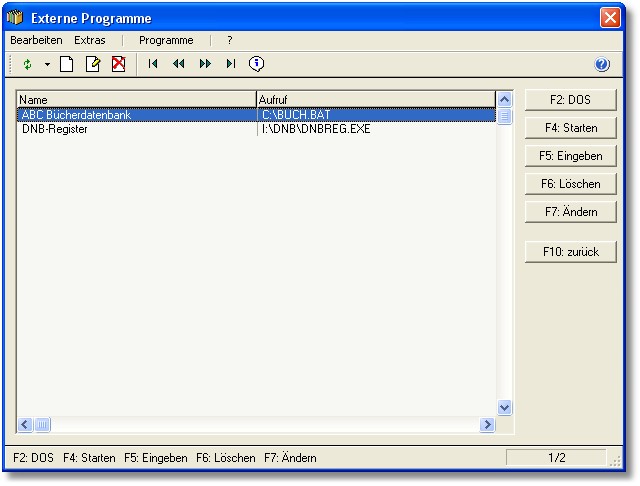
Task: Click the blue help icon in toolbar
Action: point(602,64)
